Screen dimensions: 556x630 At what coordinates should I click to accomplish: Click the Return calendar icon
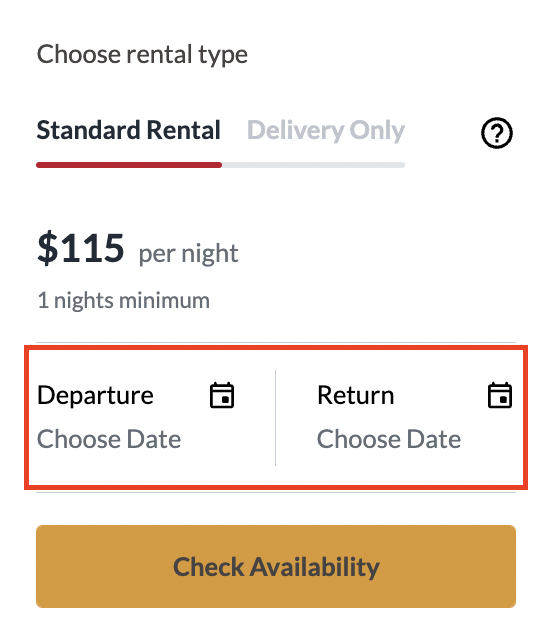click(500, 395)
